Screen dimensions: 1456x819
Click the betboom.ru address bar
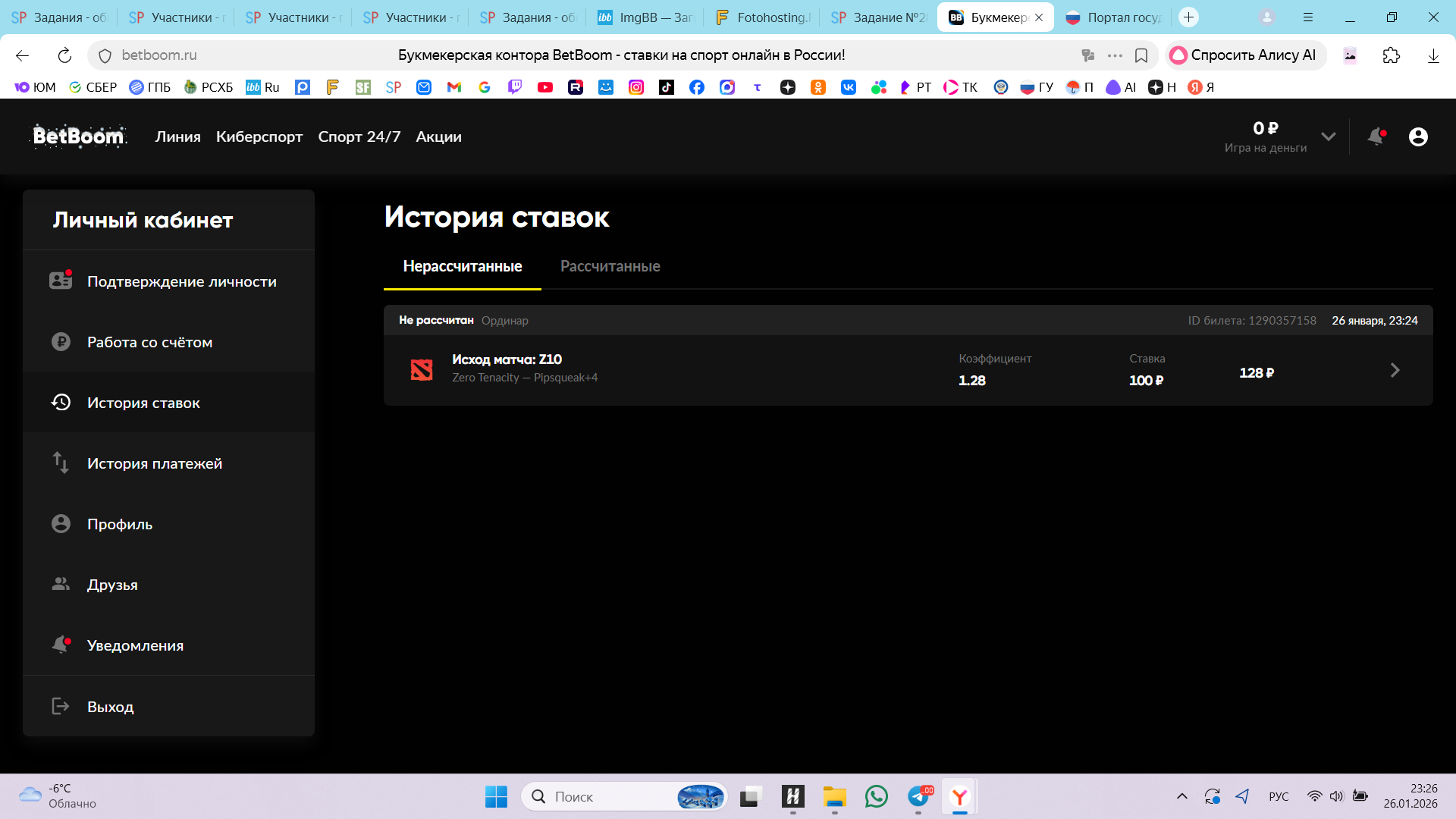(x=159, y=55)
